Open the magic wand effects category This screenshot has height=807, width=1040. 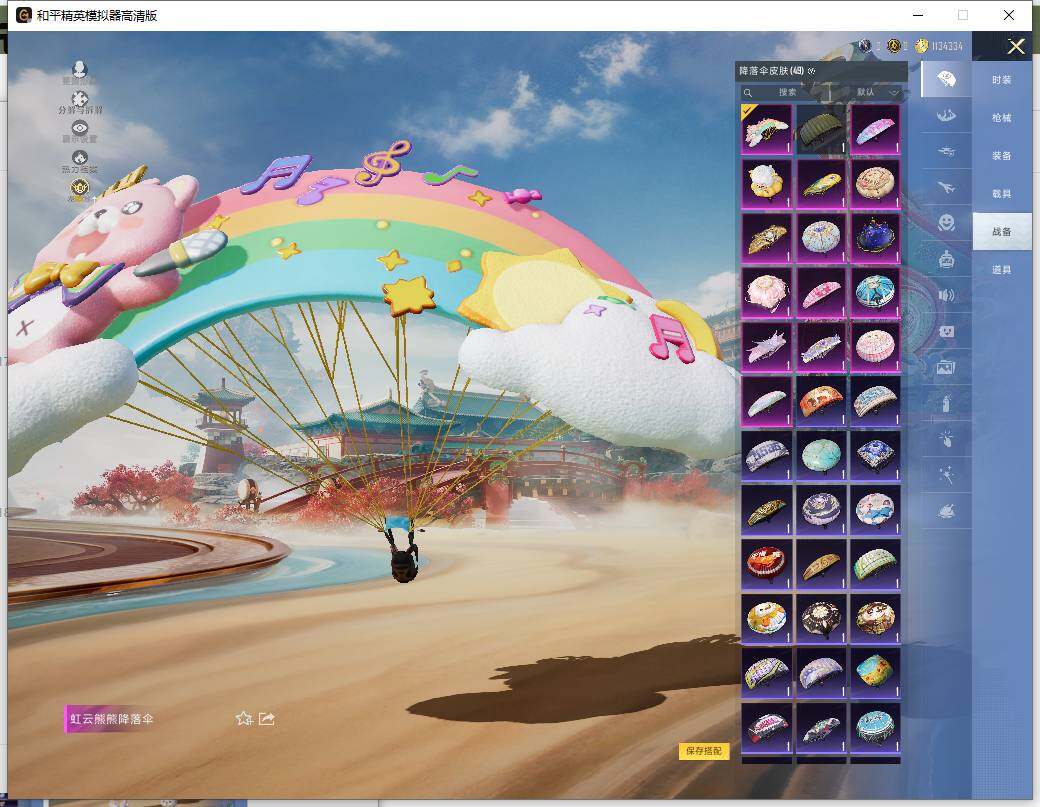pos(945,475)
